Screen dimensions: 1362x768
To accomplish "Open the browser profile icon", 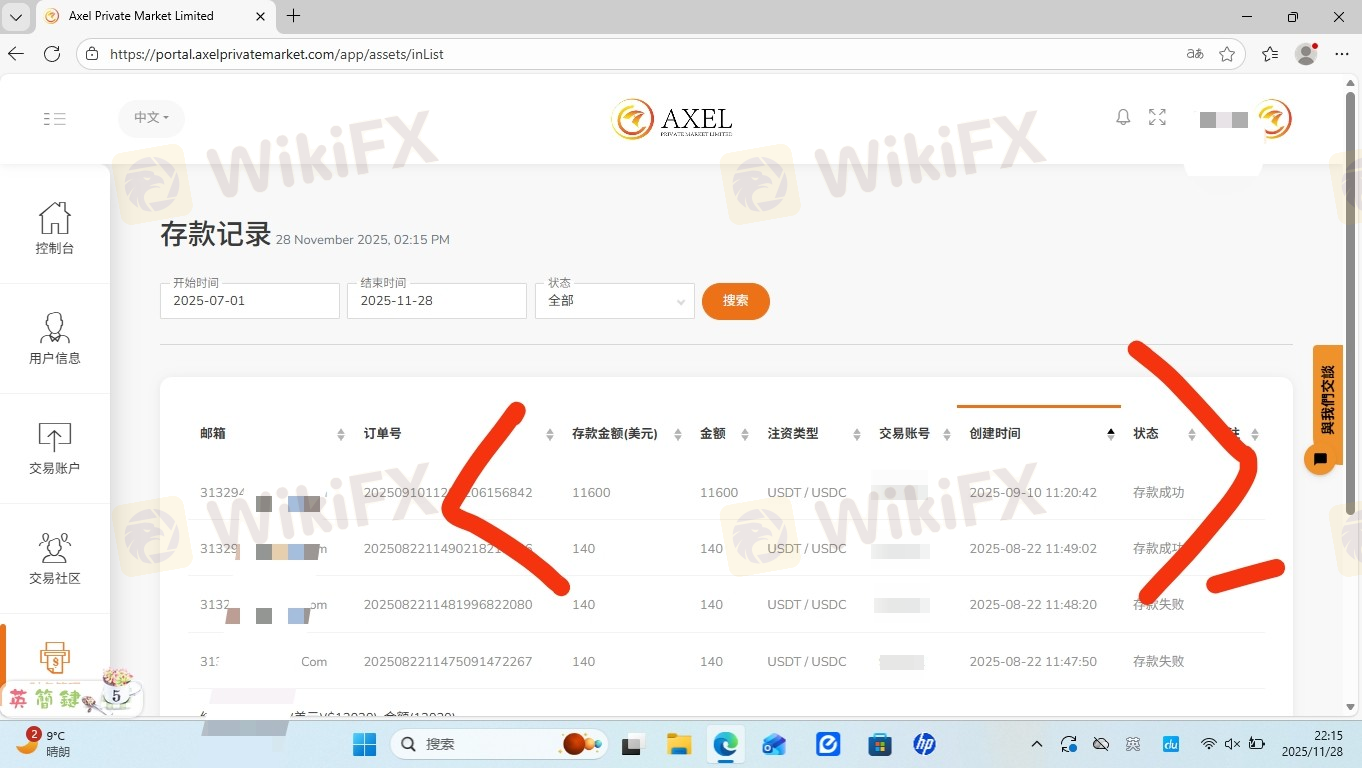I will 1306,54.
